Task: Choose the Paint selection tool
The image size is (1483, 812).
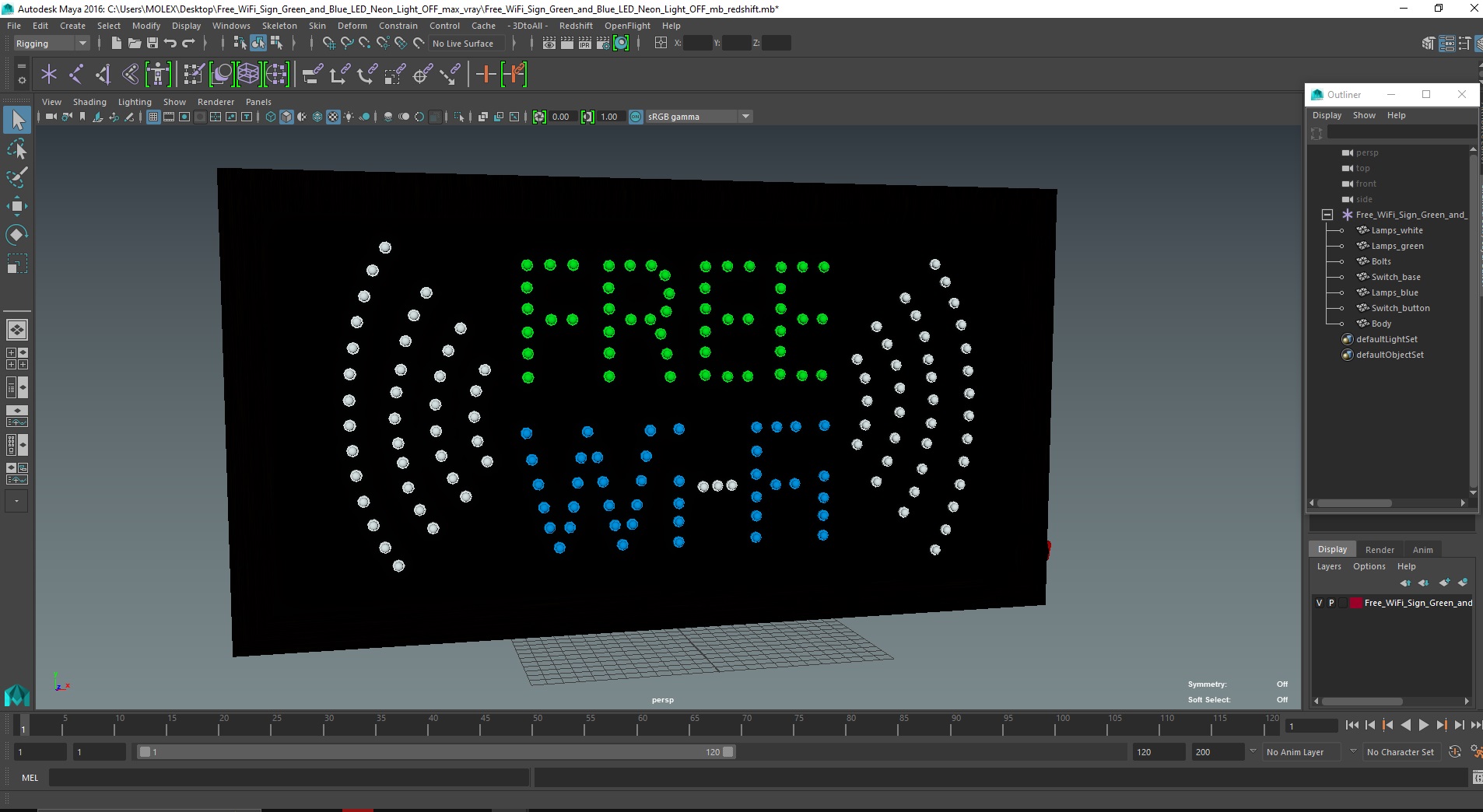Action: [x=17, y=177]
